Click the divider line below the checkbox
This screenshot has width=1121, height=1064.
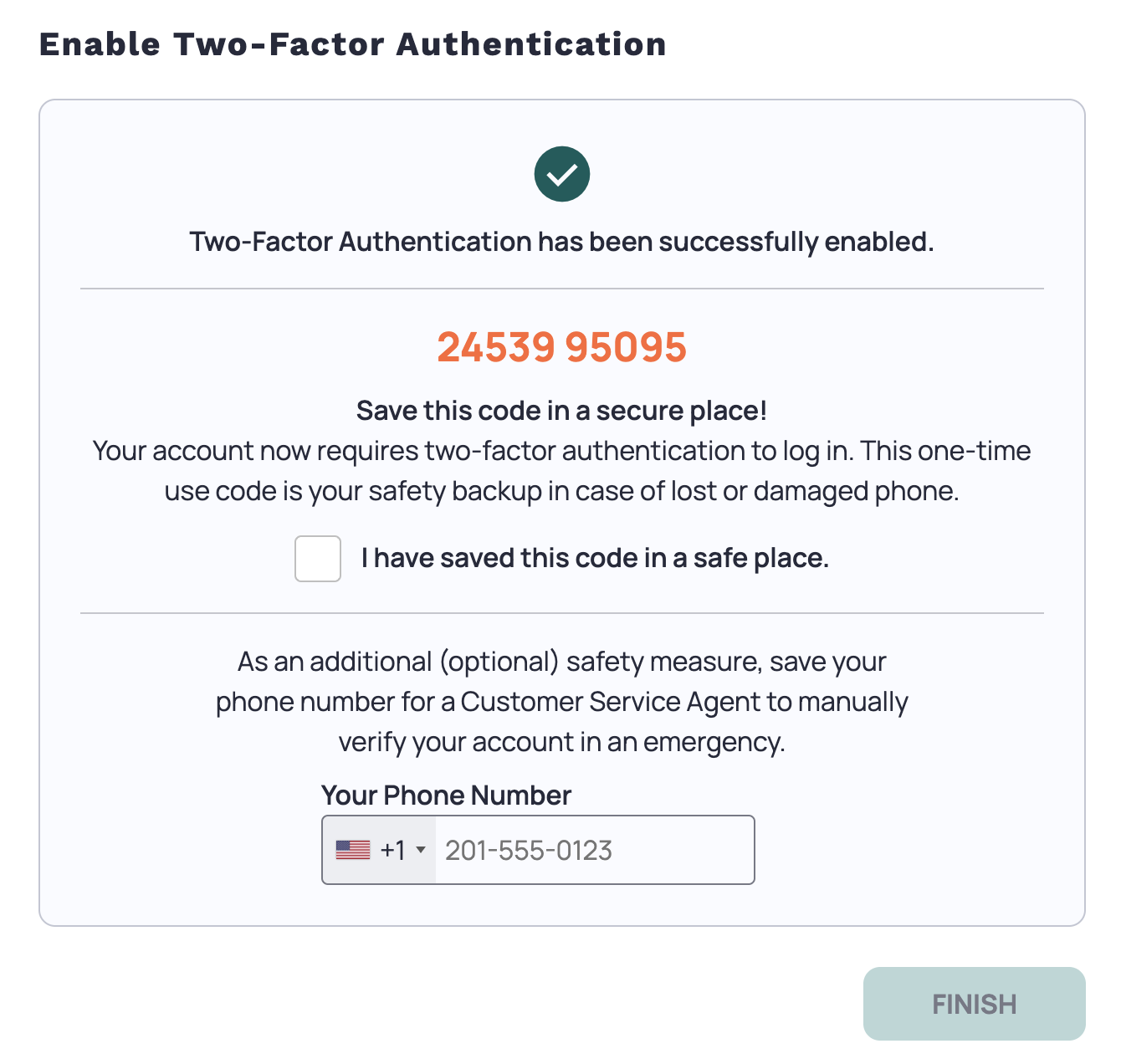pos(562,613)
